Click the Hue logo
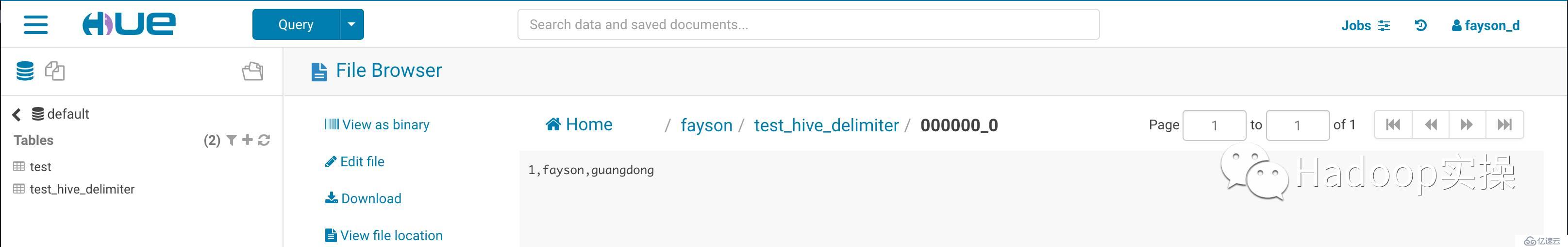 [x=129, y=24]
